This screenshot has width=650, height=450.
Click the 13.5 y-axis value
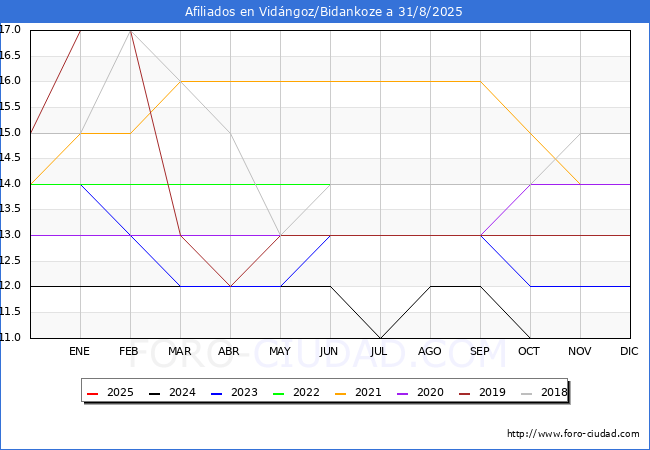(10, 209)
